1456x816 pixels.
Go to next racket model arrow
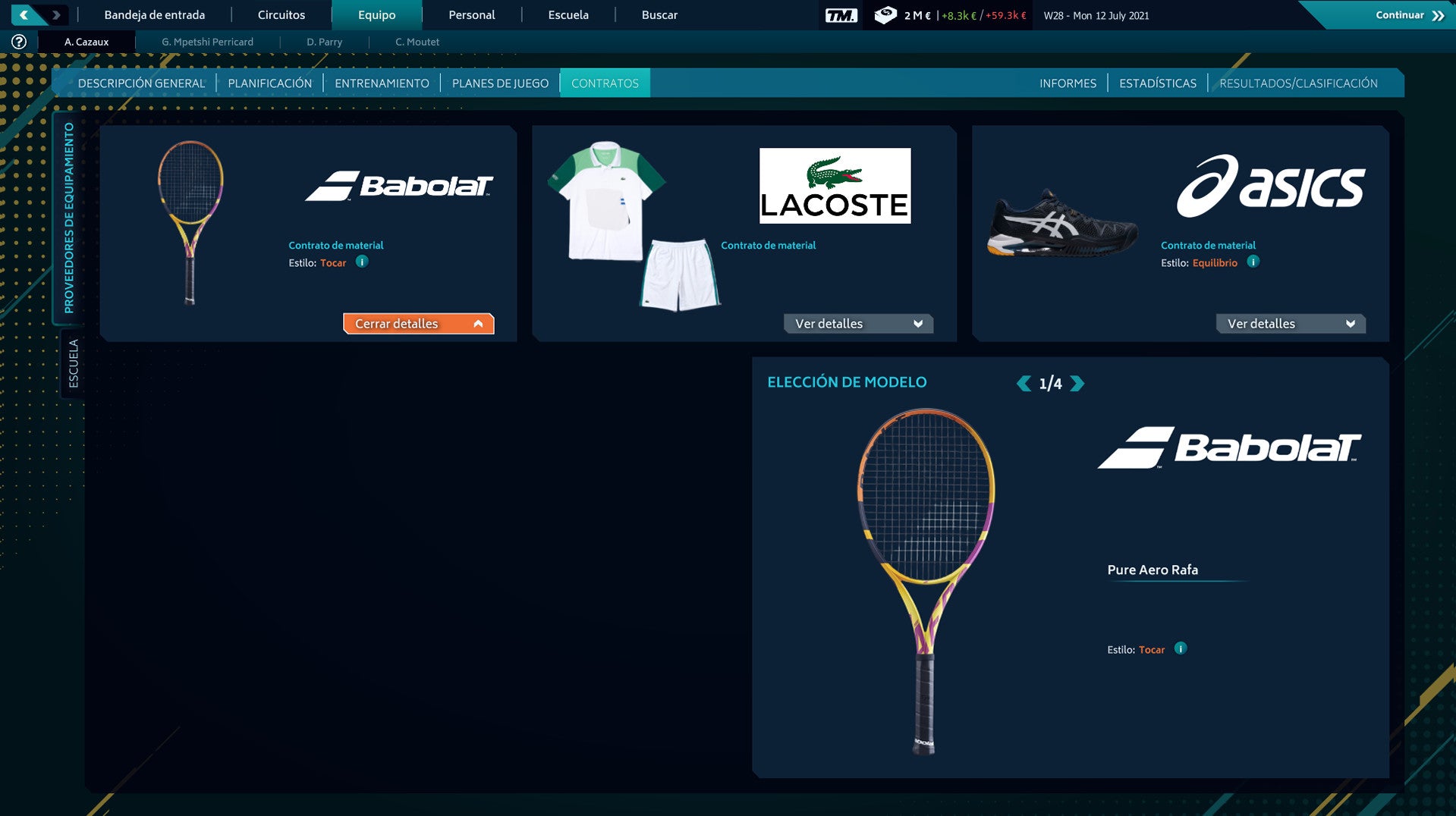[x=1077, y=384]
